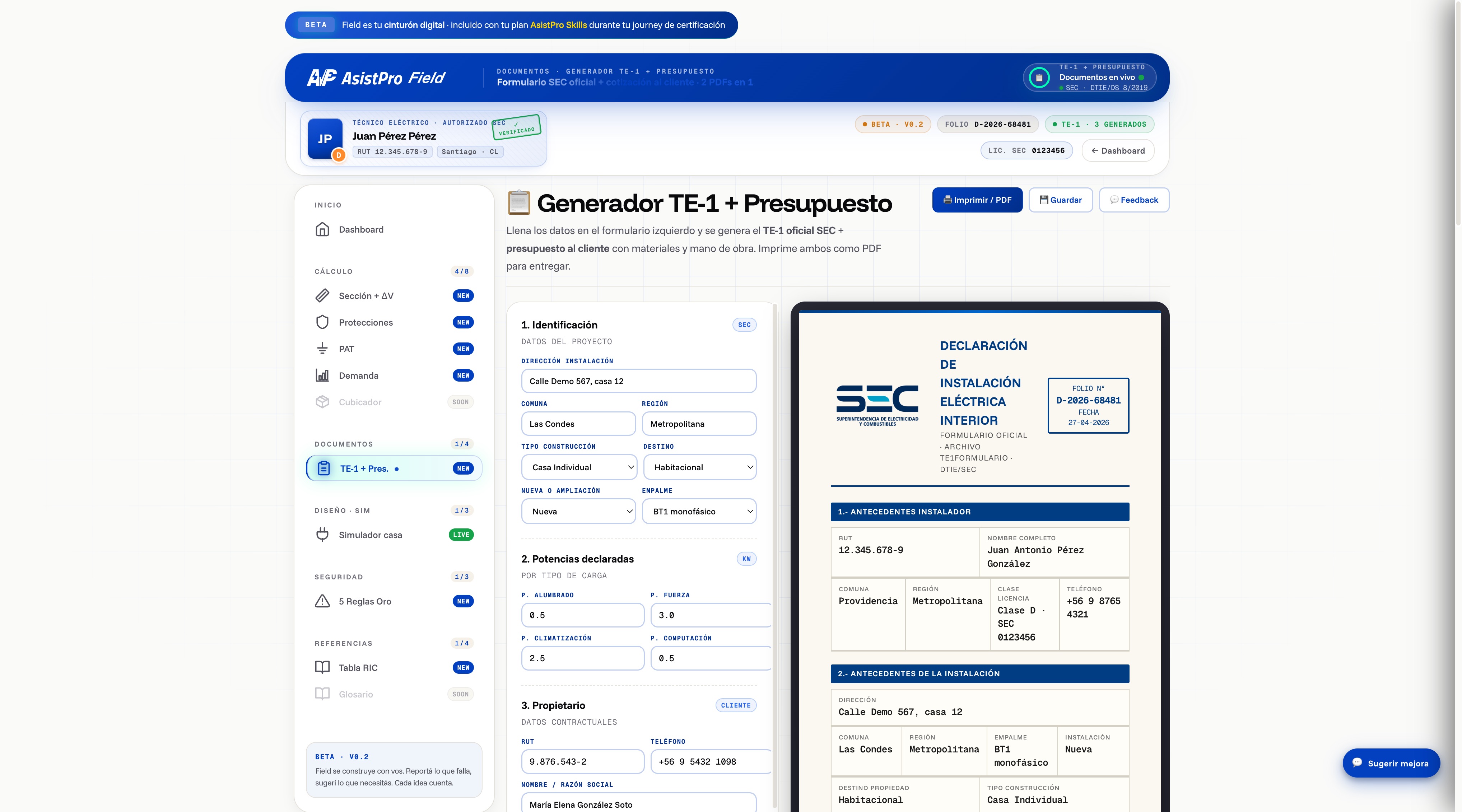Click the AsistPro Field logo
1462x812 pixels.
point(376,78)
